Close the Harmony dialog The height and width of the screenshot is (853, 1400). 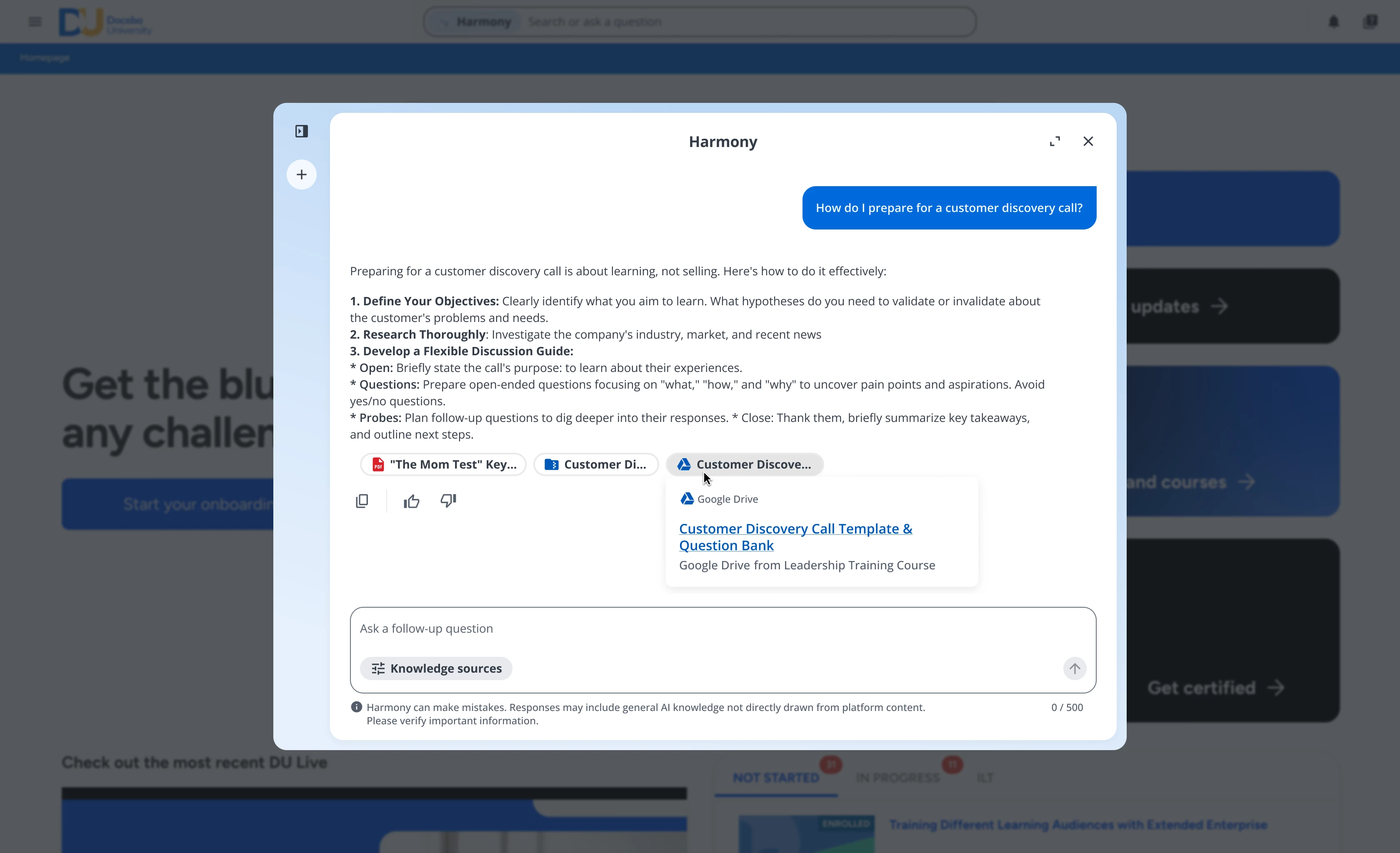point(1088,142)
